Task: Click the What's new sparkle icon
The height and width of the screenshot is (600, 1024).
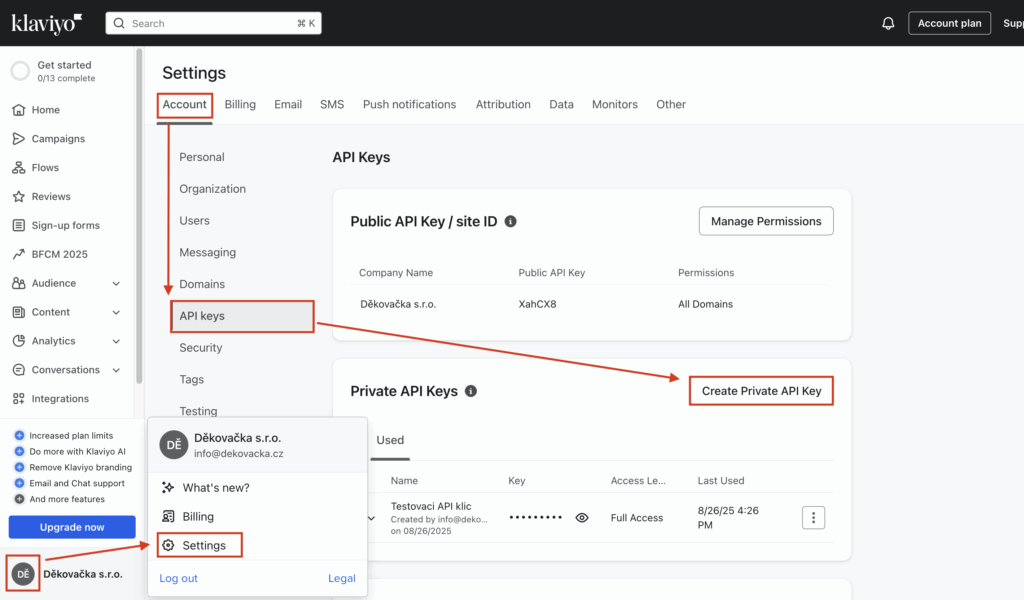Action: pos(168,488)
